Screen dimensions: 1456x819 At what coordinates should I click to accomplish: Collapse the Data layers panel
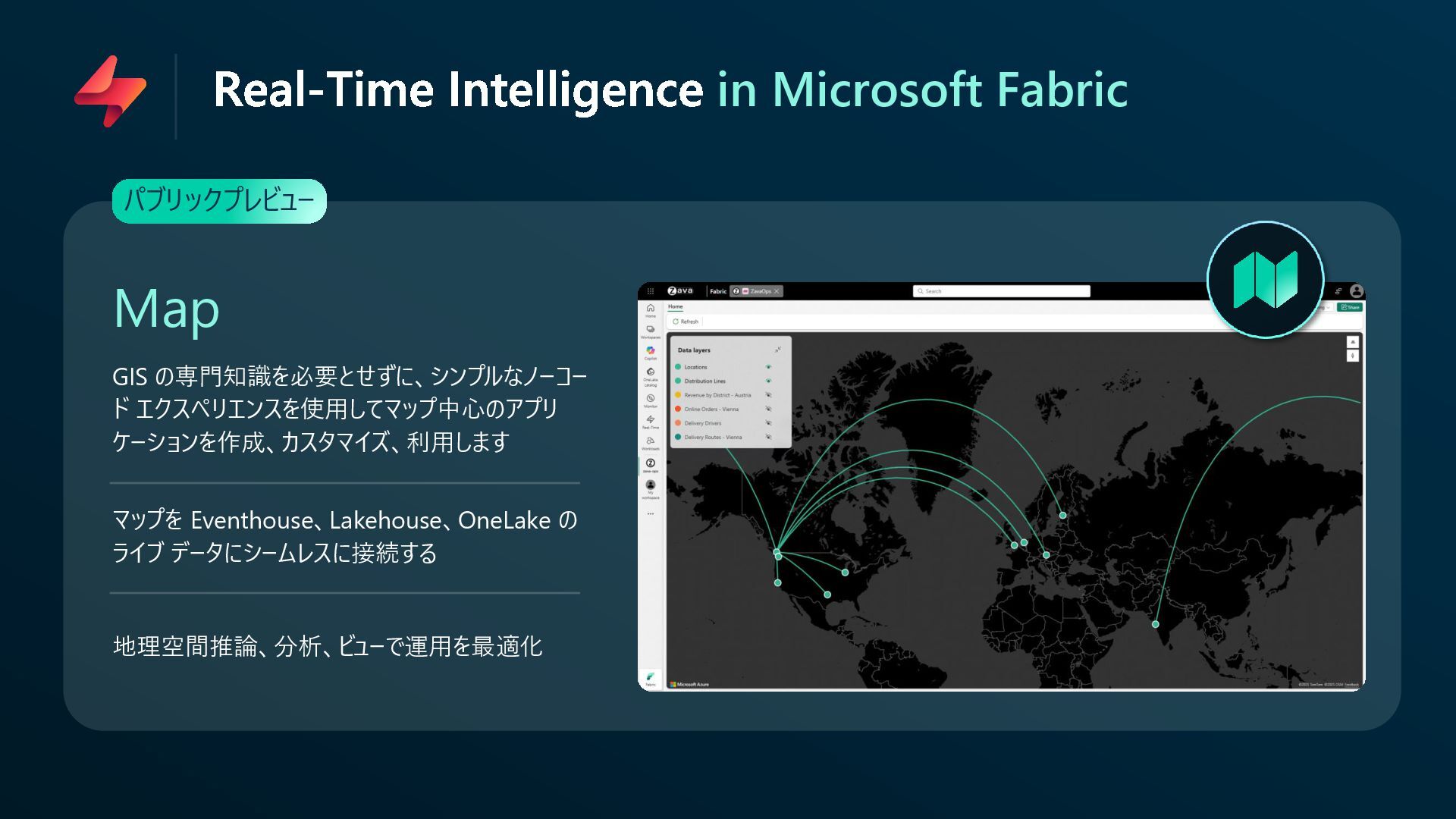click(x=777, y=350)
